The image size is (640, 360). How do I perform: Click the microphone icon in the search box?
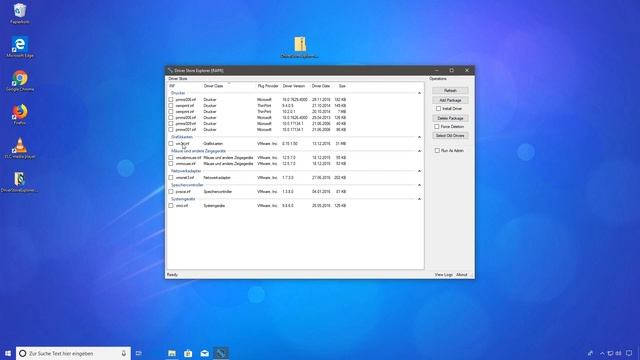[x=124, y=353]
